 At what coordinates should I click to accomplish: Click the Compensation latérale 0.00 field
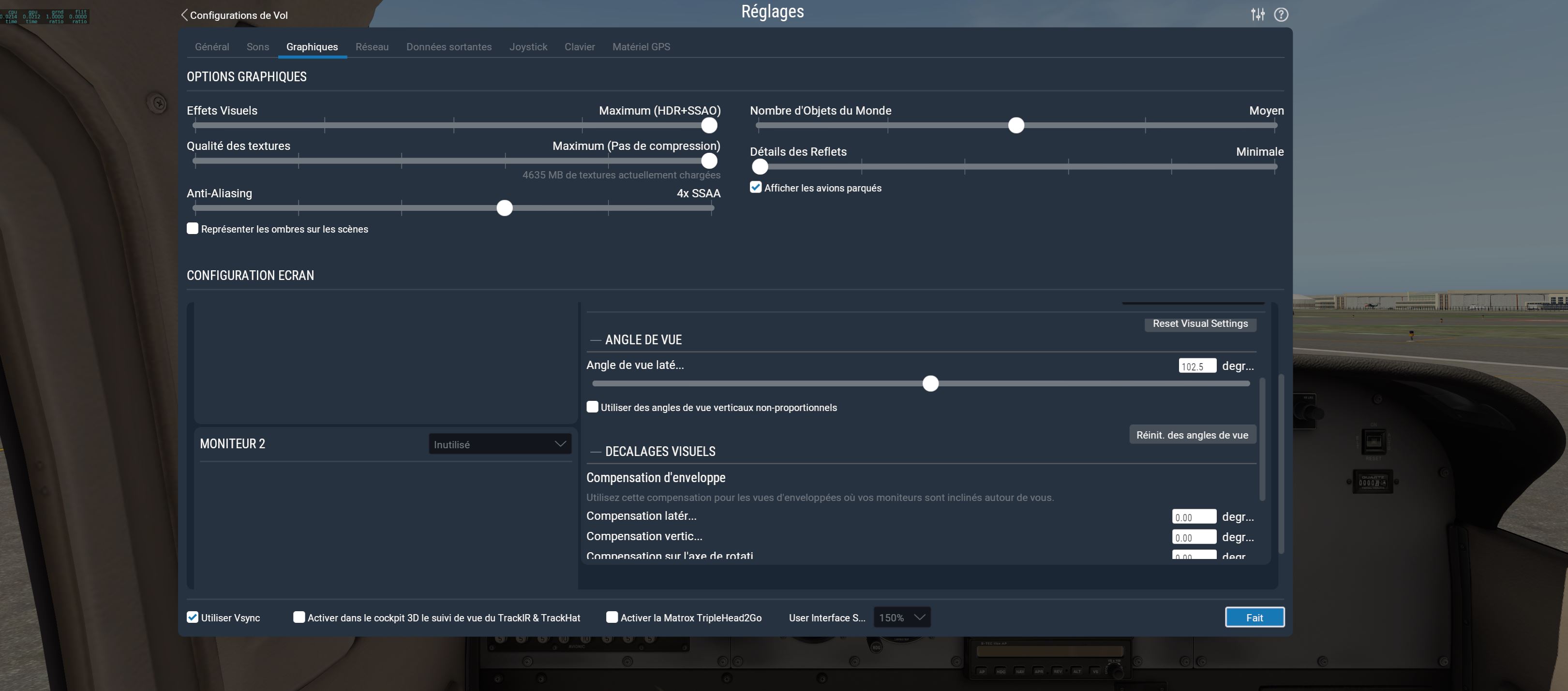(1194, 517)
